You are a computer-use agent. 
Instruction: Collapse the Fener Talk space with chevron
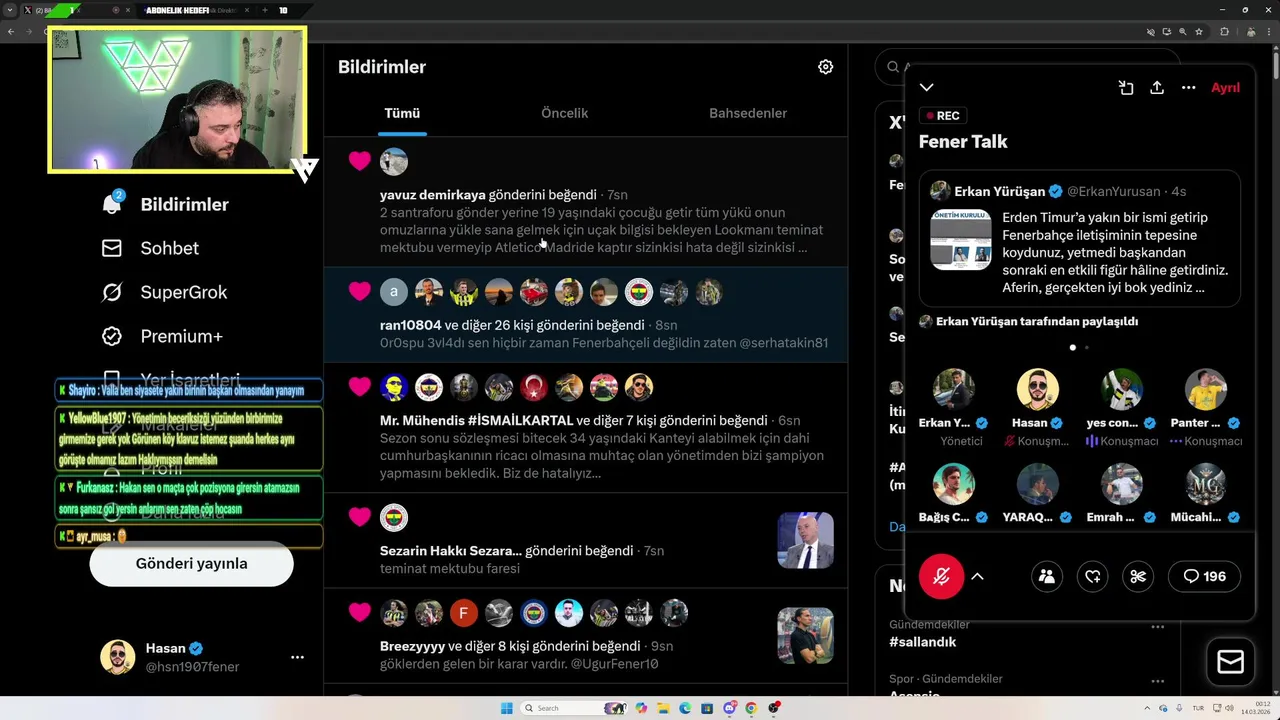[927, 88]
